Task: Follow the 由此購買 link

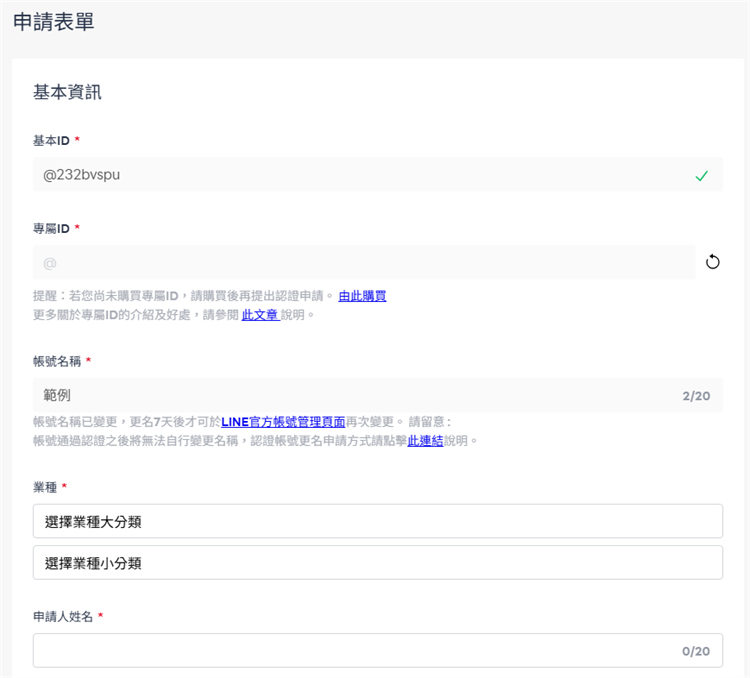Action: [362, 296]
